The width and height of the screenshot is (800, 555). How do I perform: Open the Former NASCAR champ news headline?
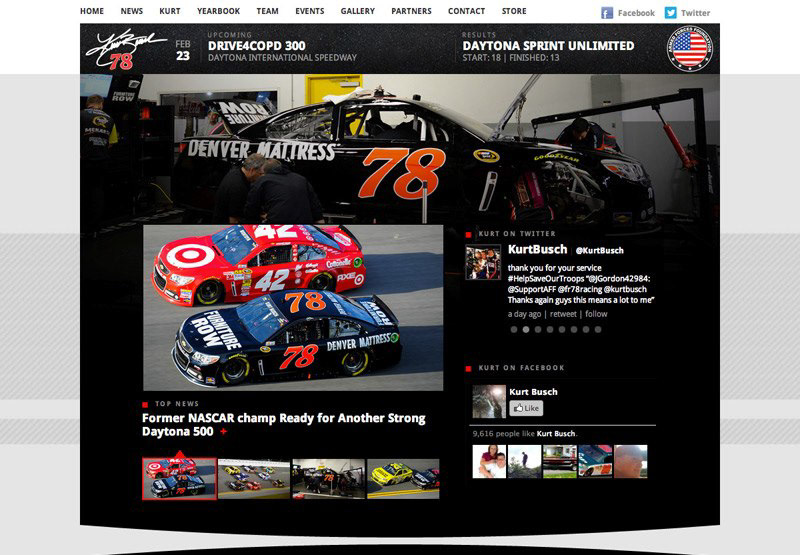(284, 424)
